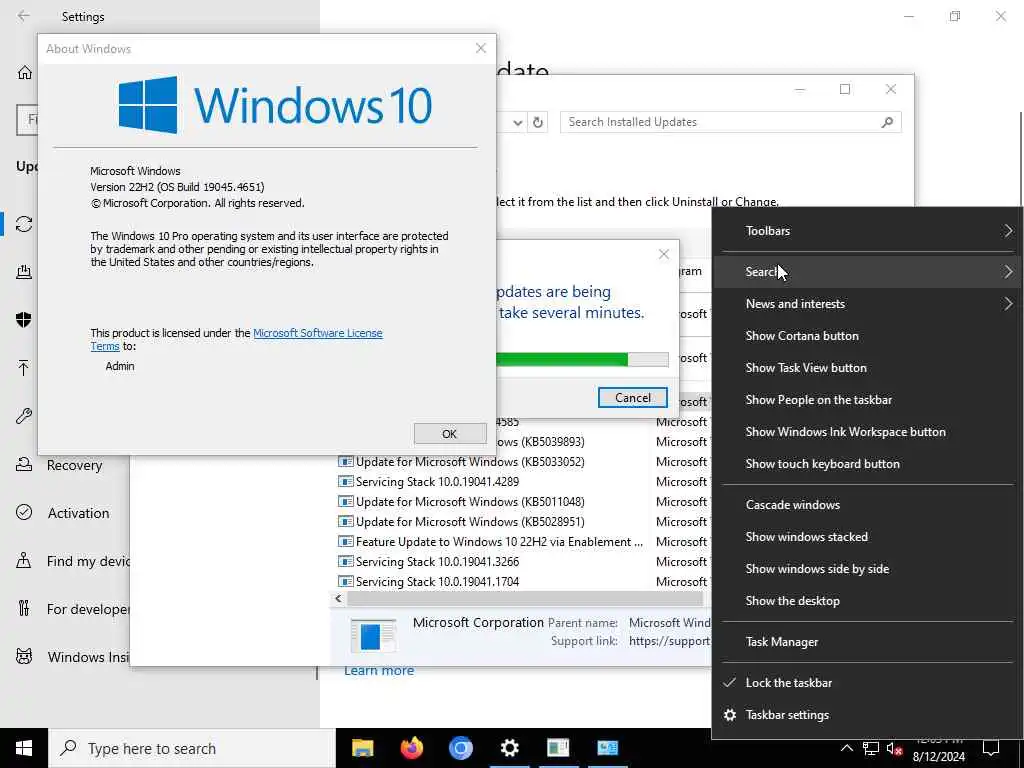Open the Settings Home icon in sidebar

[x=24, y=72]
